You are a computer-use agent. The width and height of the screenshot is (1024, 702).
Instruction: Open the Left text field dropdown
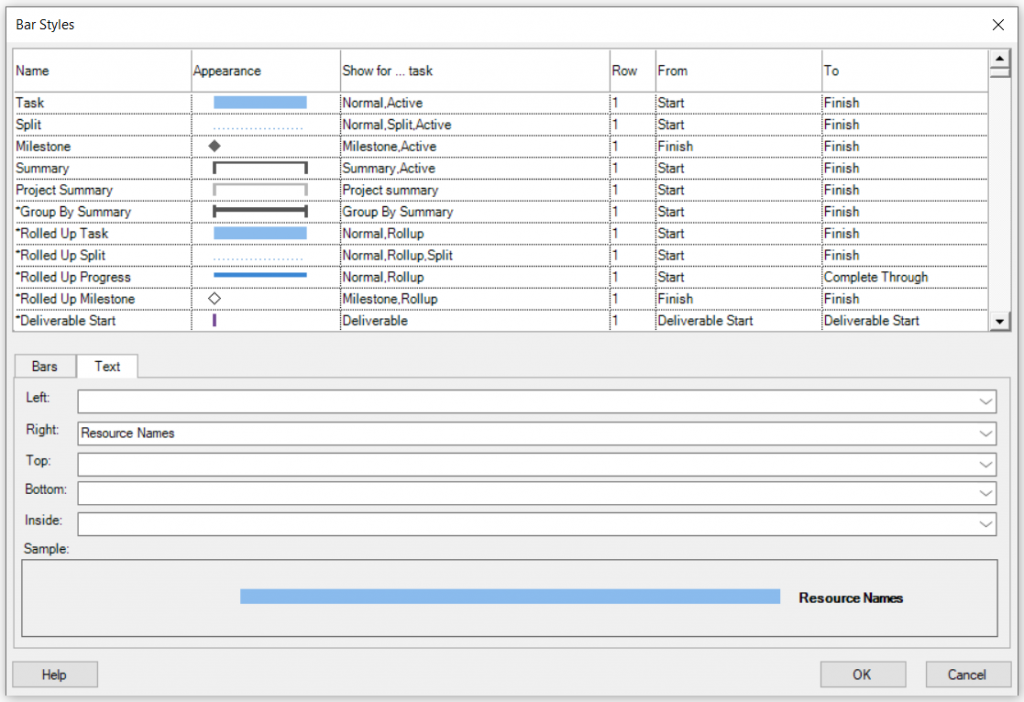point(986,402)
